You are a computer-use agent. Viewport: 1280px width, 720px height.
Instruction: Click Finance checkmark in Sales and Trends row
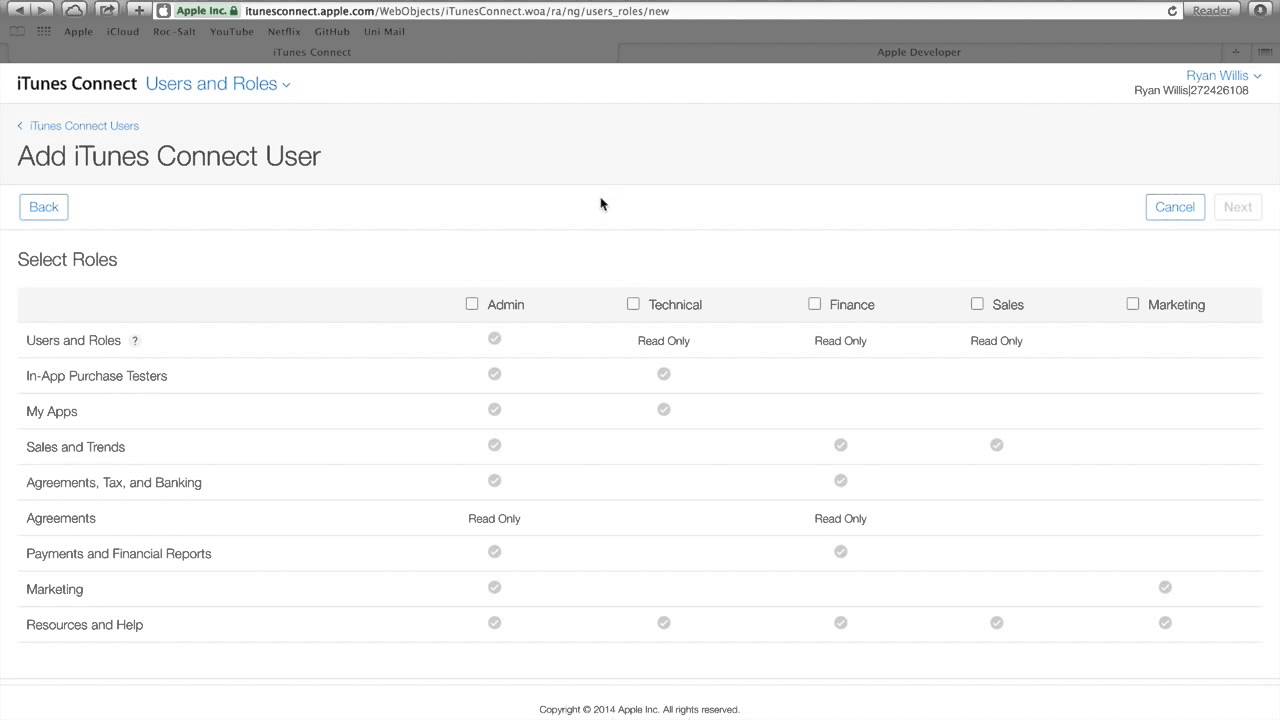click(x=841, y=445)
